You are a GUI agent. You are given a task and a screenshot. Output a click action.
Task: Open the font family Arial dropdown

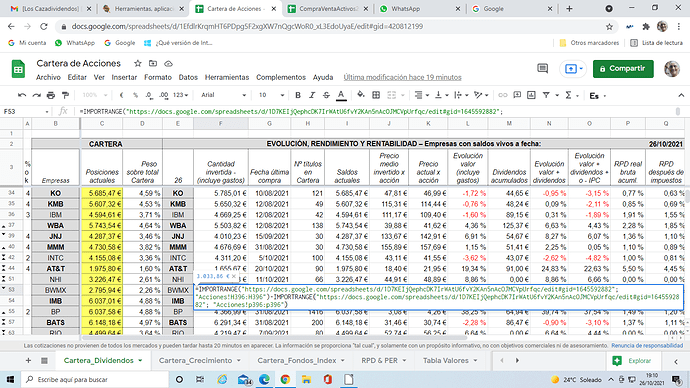click(x=223, y=95)
